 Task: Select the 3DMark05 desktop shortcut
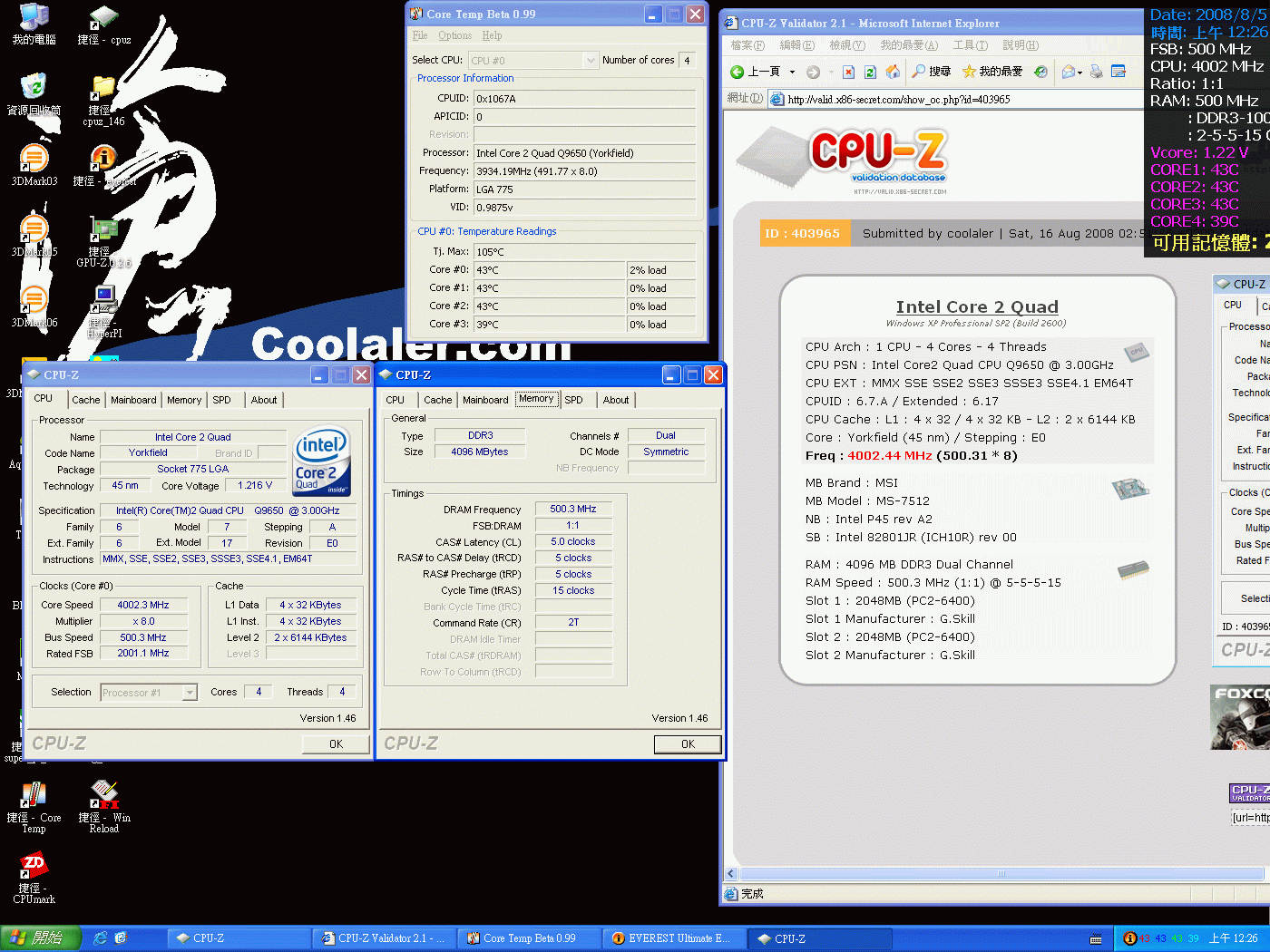[34, 236]
